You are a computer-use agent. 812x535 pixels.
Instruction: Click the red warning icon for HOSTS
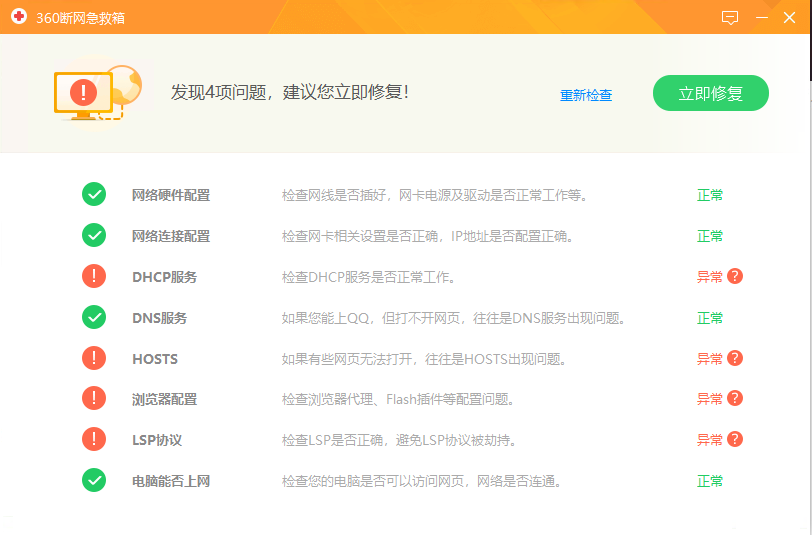click(94, 358)
